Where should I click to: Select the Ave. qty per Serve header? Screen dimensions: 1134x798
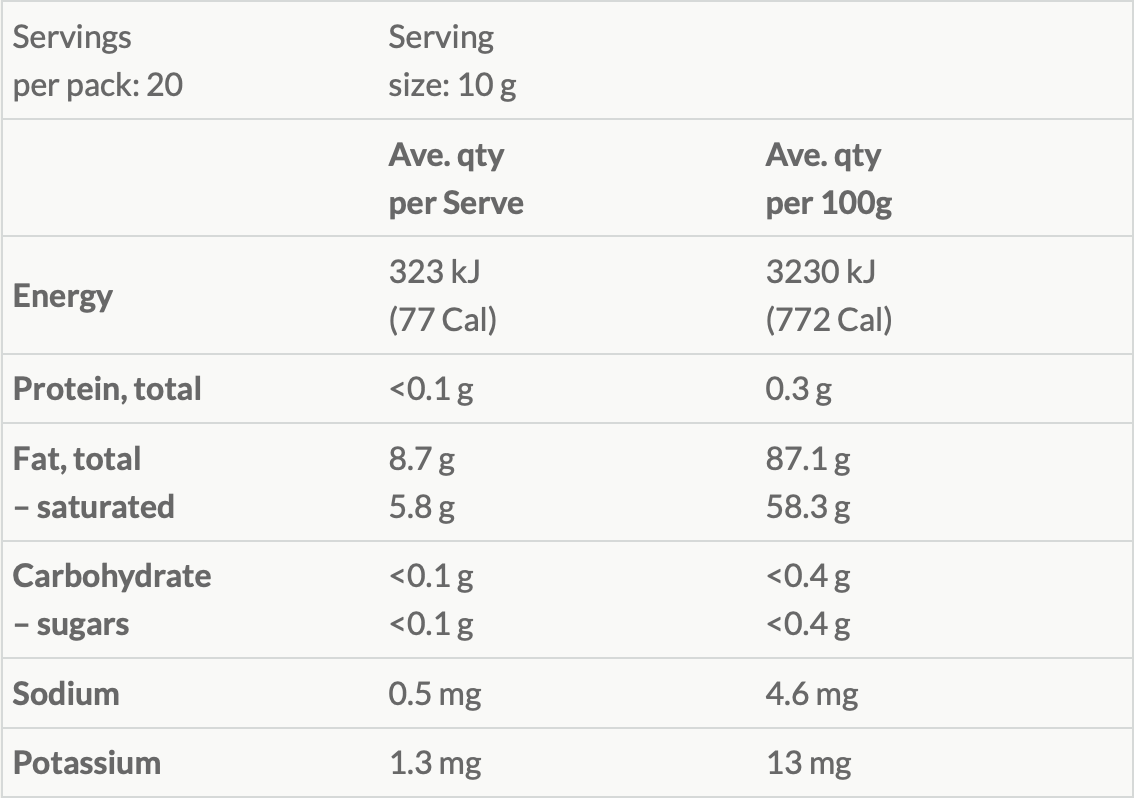(x=456, y=179)
